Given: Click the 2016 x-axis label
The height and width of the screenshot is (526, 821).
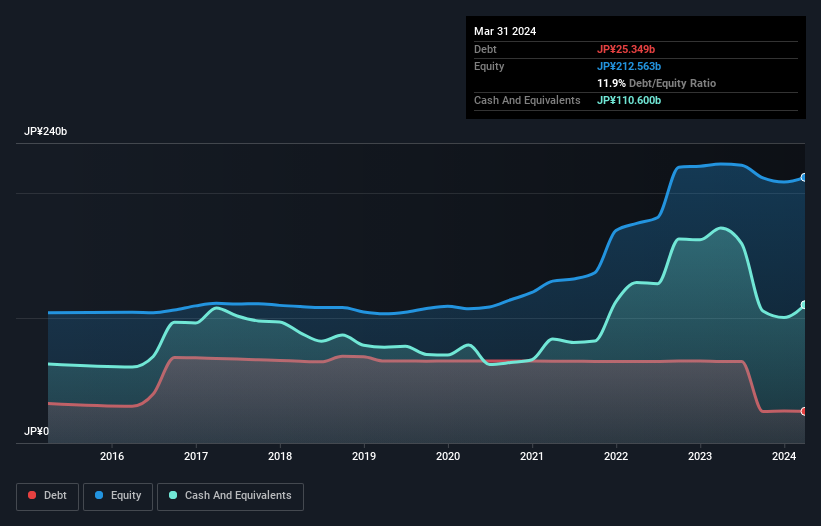Looking at the screenshot, I should point(112,456).
